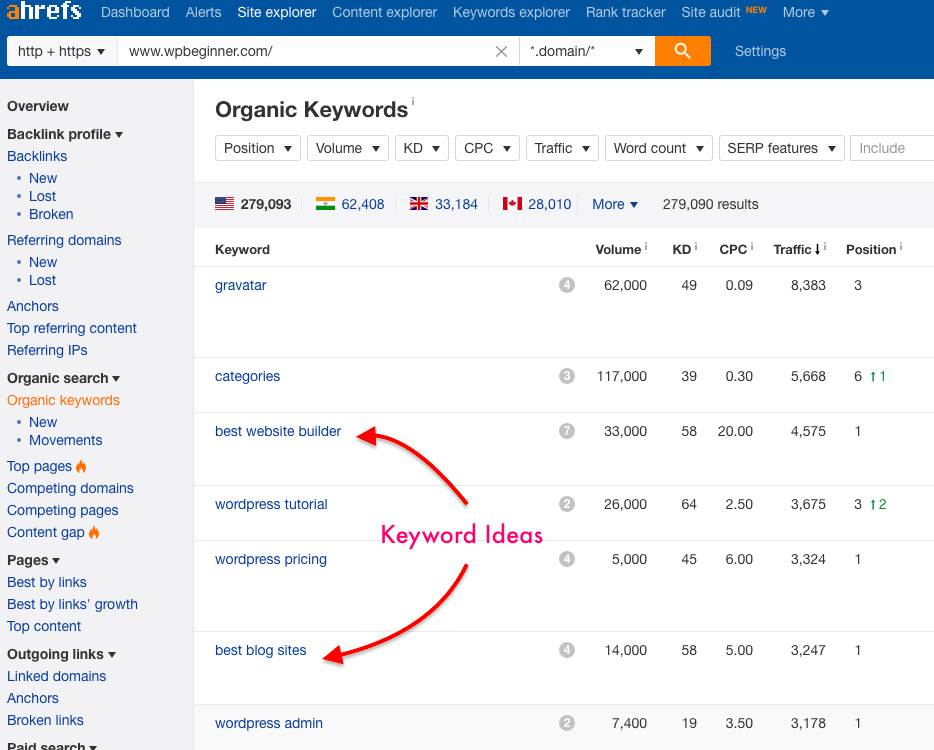Click SERP features badge for wordpress pricing
This screenshot has width=934, height=750.
[x=567, y=559]
